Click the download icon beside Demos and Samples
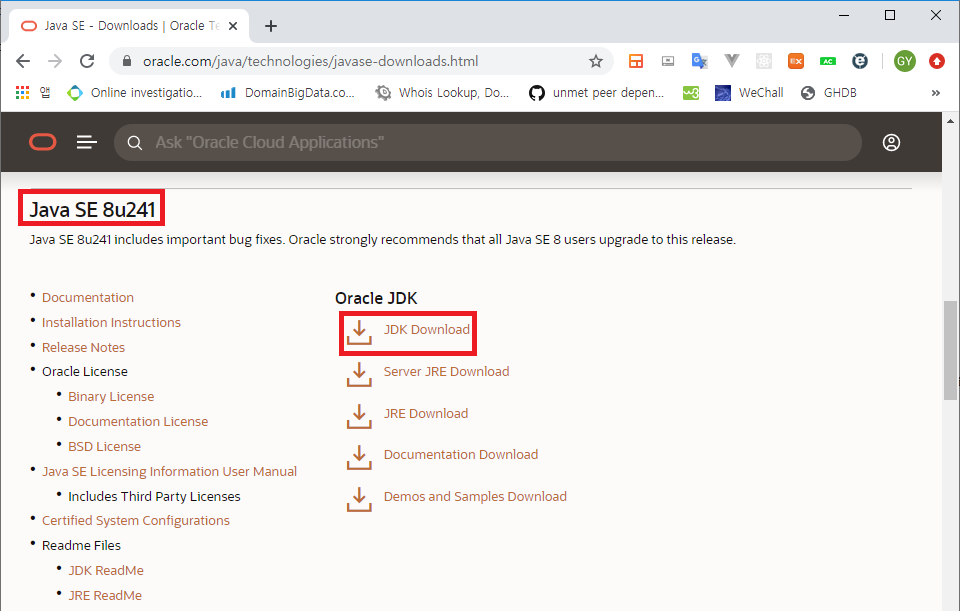Image resolution: width=960 pixels, height=611 pixels. (x=359, y=499)
